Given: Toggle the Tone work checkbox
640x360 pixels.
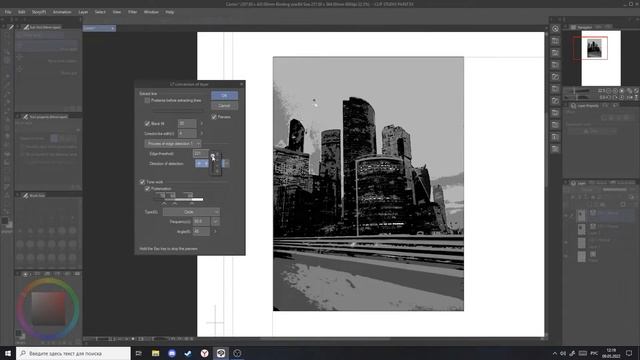Looking at the screenshot, I should point(142,182).
